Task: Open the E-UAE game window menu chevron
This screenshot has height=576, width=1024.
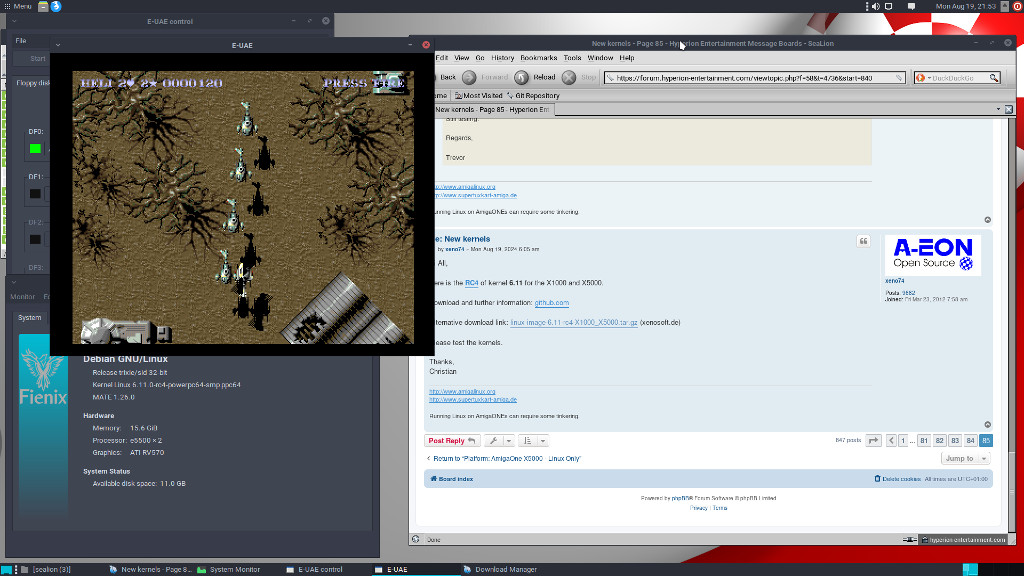Action: tap(58, 45)
